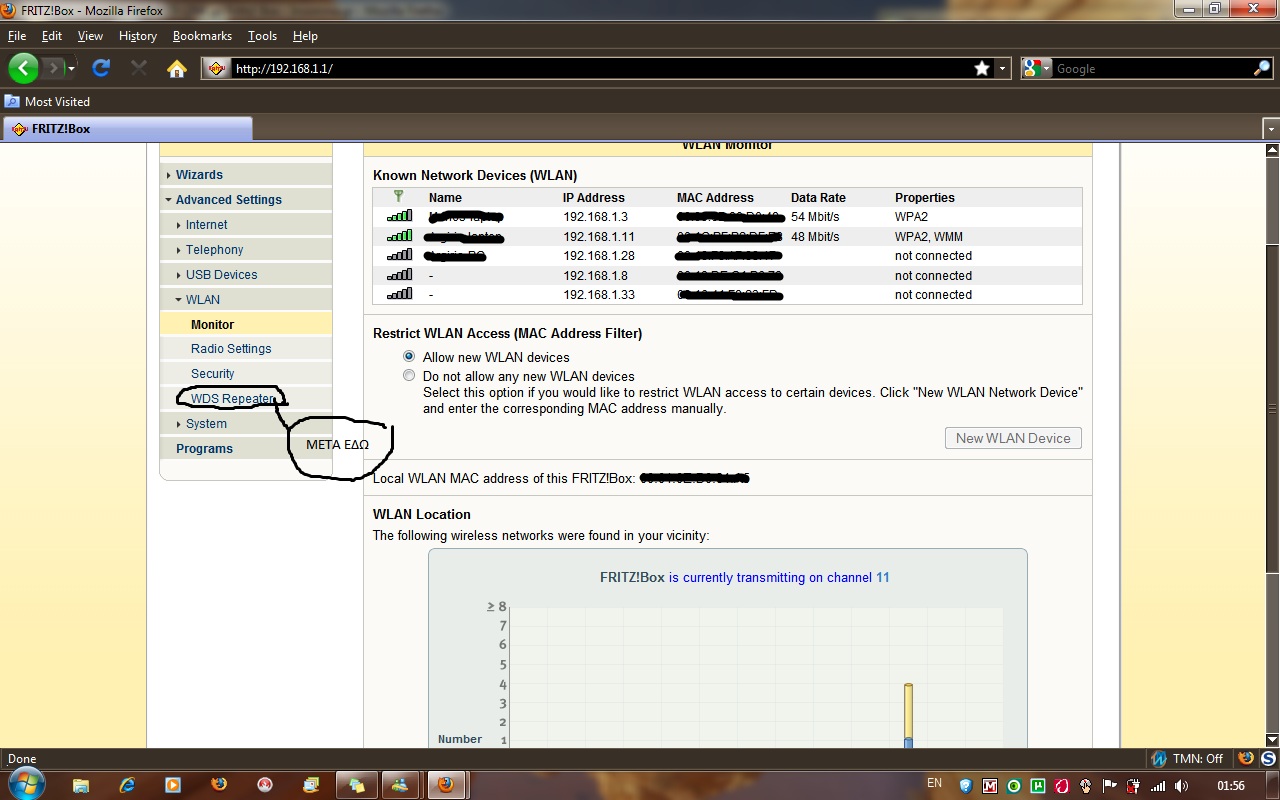This screenshot has height=800, width=1280.
Task: Click the wireless signal tray icon
Action: click(1158, 786)
